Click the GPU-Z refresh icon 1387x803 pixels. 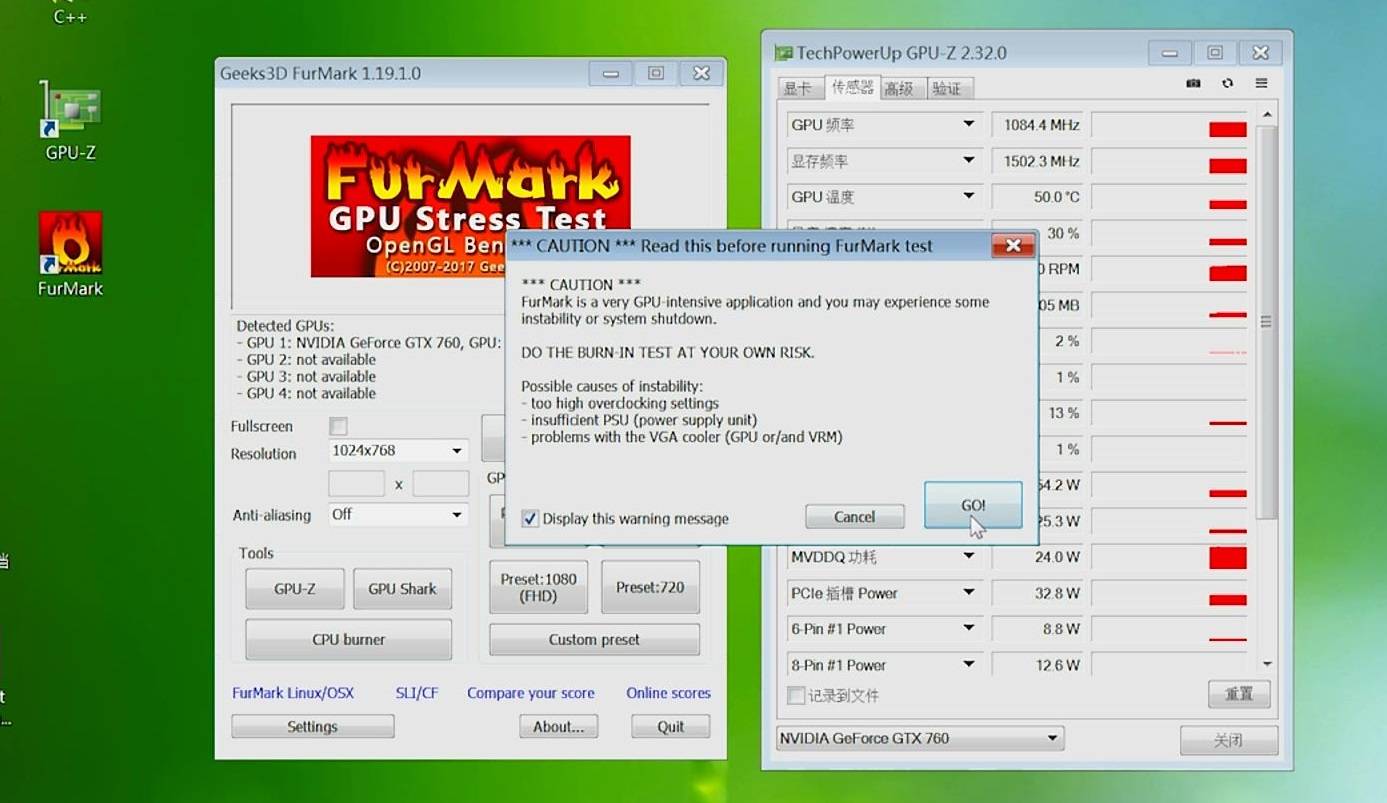tap(1227, 84)
